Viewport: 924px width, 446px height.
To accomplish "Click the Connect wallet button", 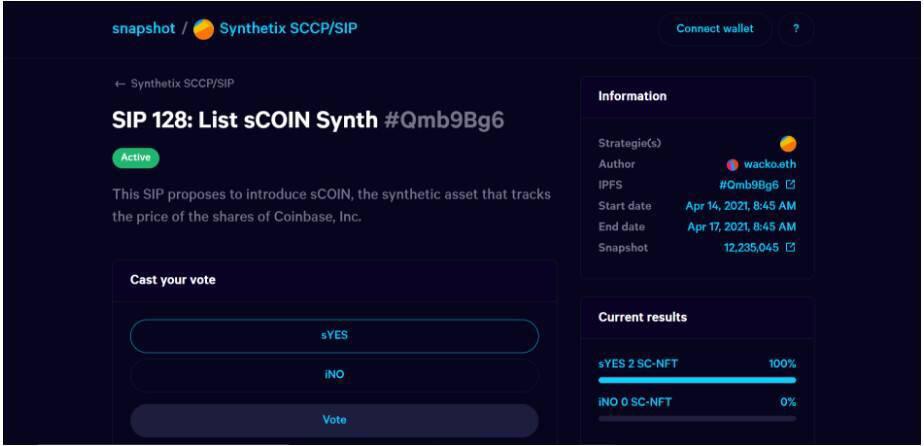I will (714, 29).
